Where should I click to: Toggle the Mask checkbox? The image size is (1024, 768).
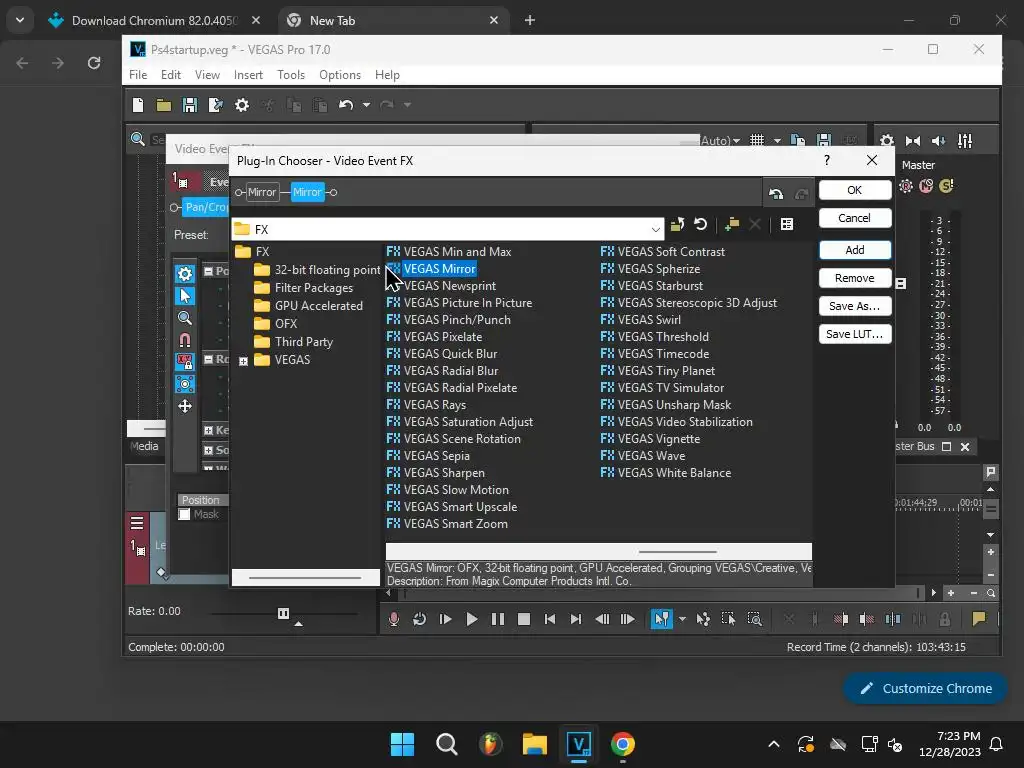(184, 515)
